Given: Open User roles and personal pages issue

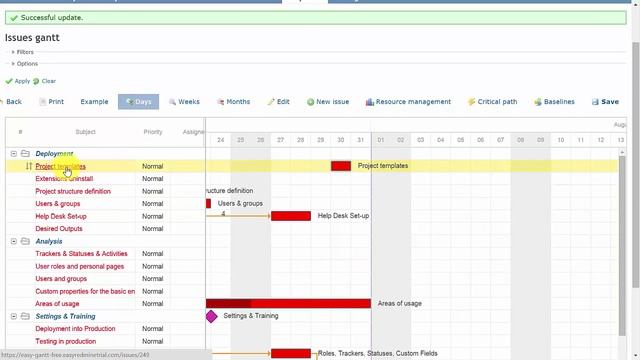Looking at the screenshot, I should (x=80, y=267).
